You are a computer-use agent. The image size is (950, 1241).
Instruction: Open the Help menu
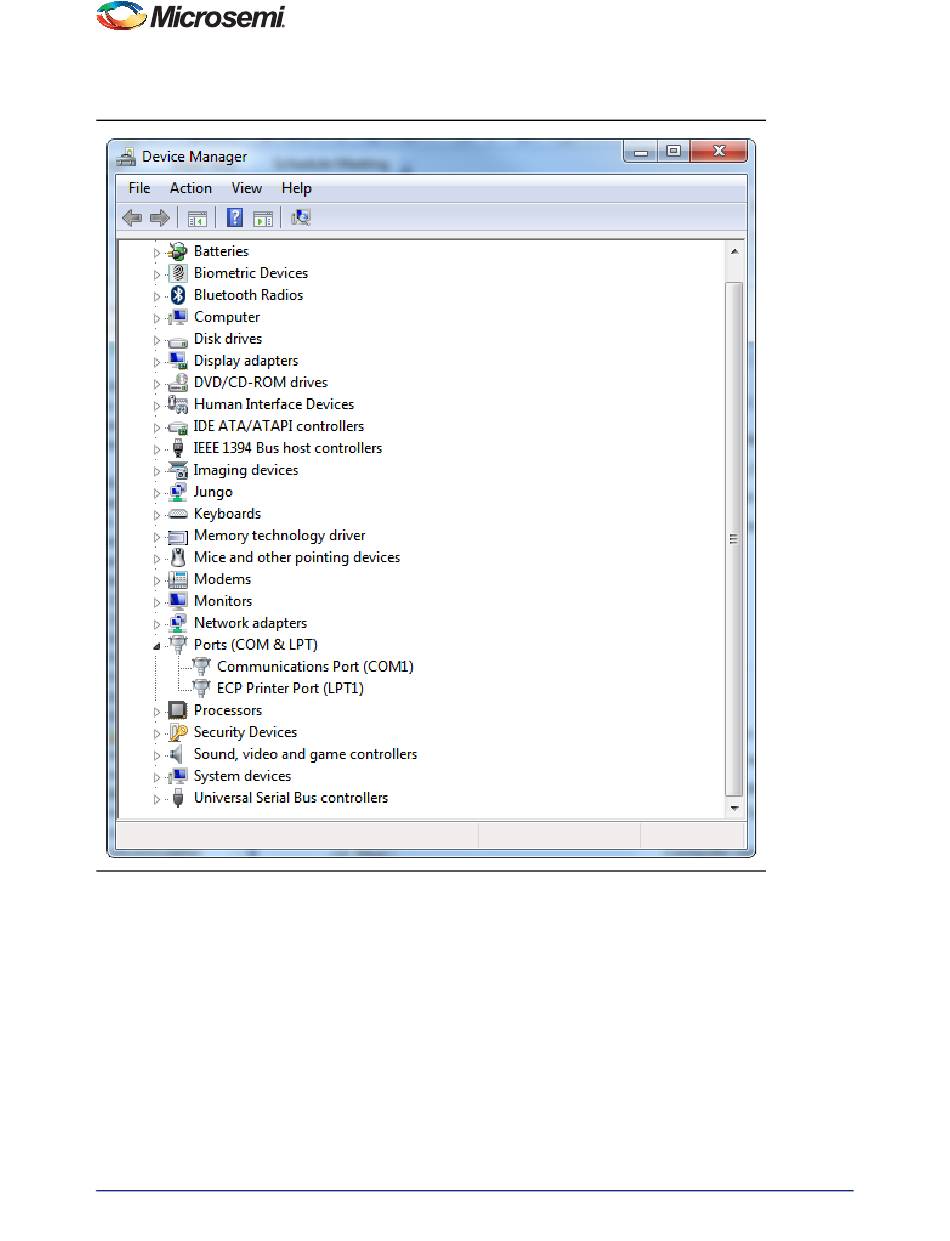pyautogui.click(x=296, y=188)
